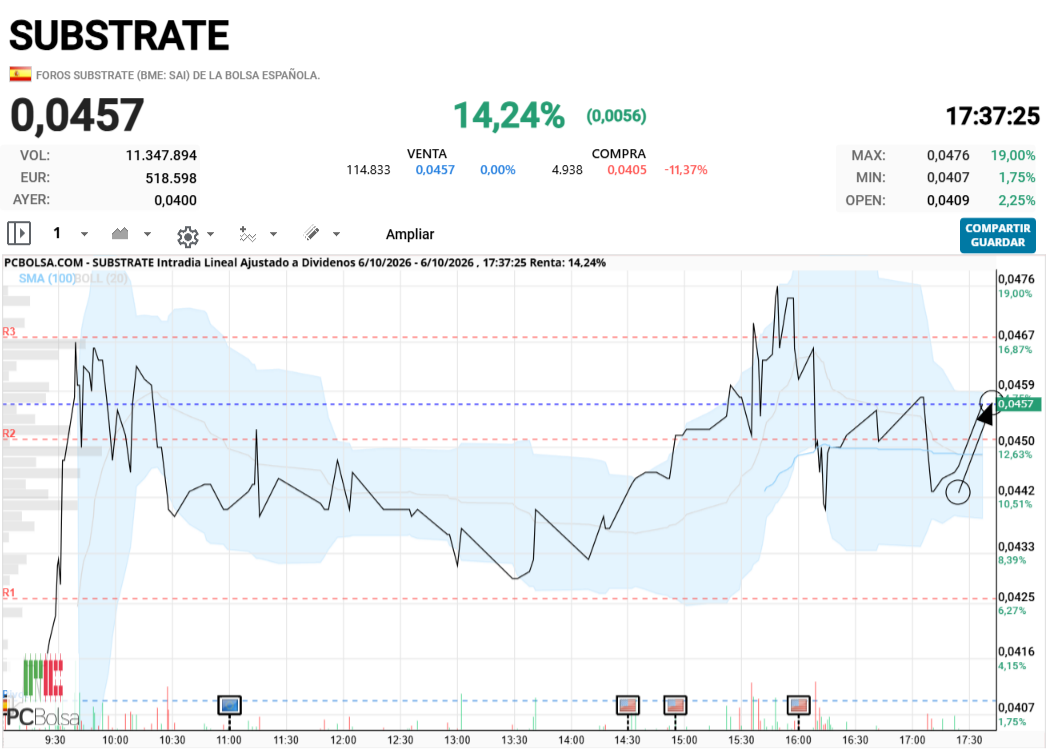
Task: Click the 0,0467 price axis label
Action: (1016, 335)
